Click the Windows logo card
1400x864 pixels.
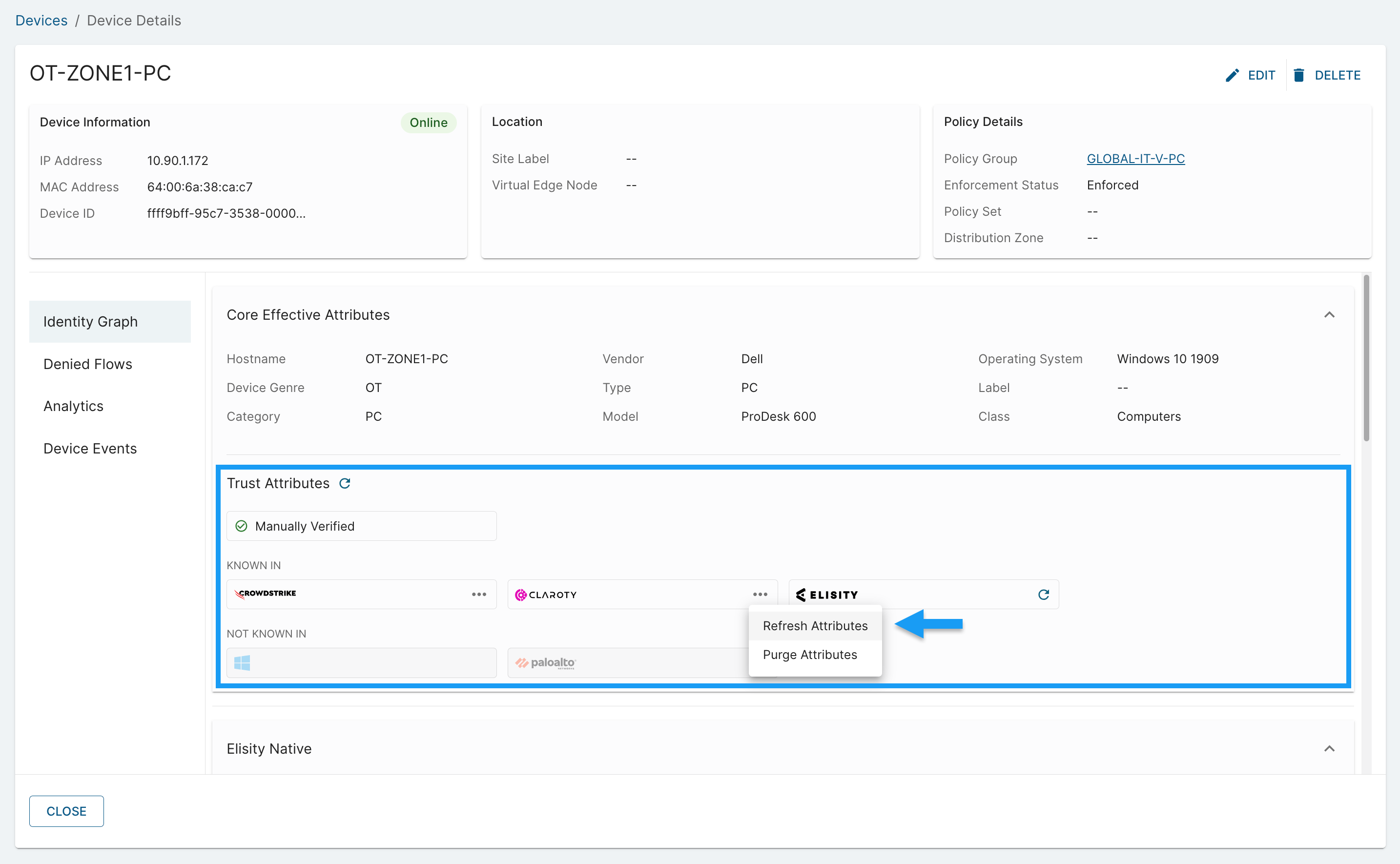(361, 663)
